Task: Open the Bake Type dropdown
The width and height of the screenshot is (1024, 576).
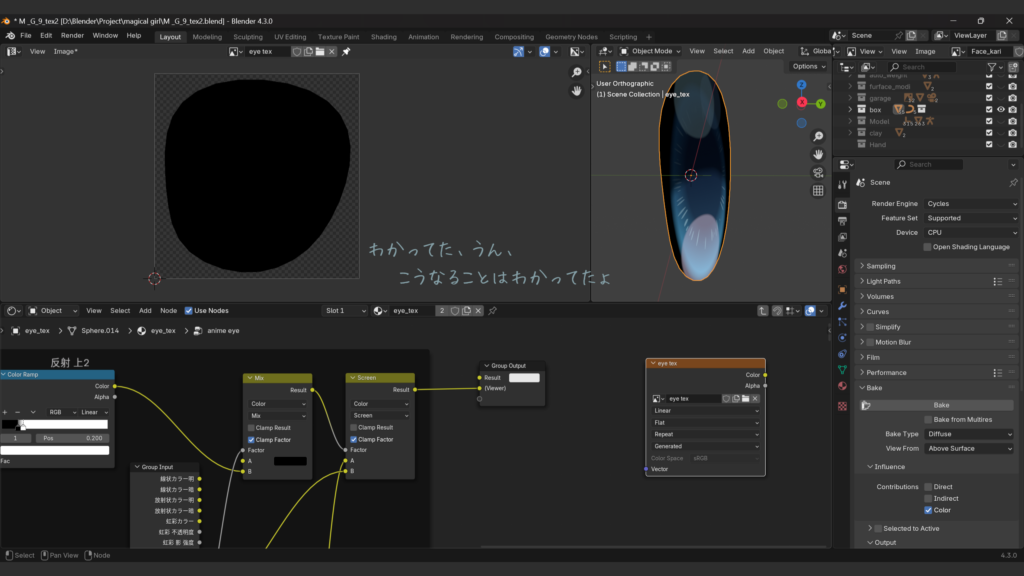Action: (968, 434)
